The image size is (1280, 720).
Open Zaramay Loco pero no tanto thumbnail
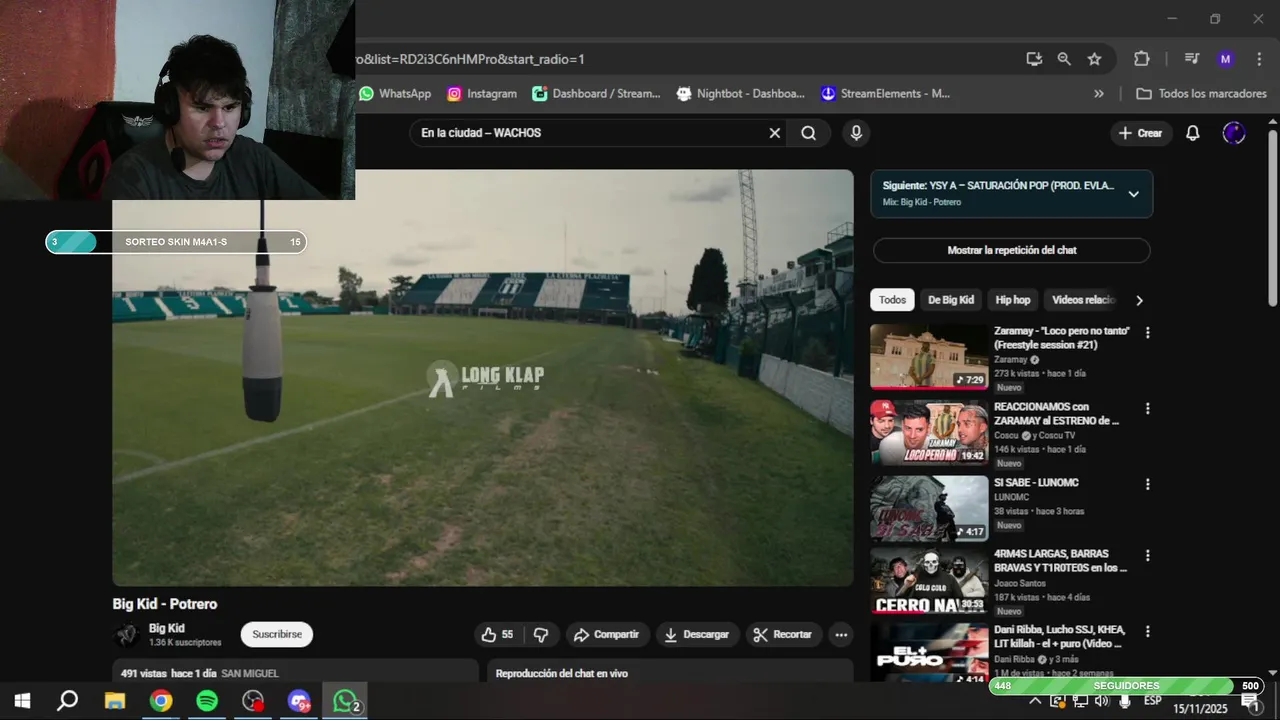pos(929,356)
